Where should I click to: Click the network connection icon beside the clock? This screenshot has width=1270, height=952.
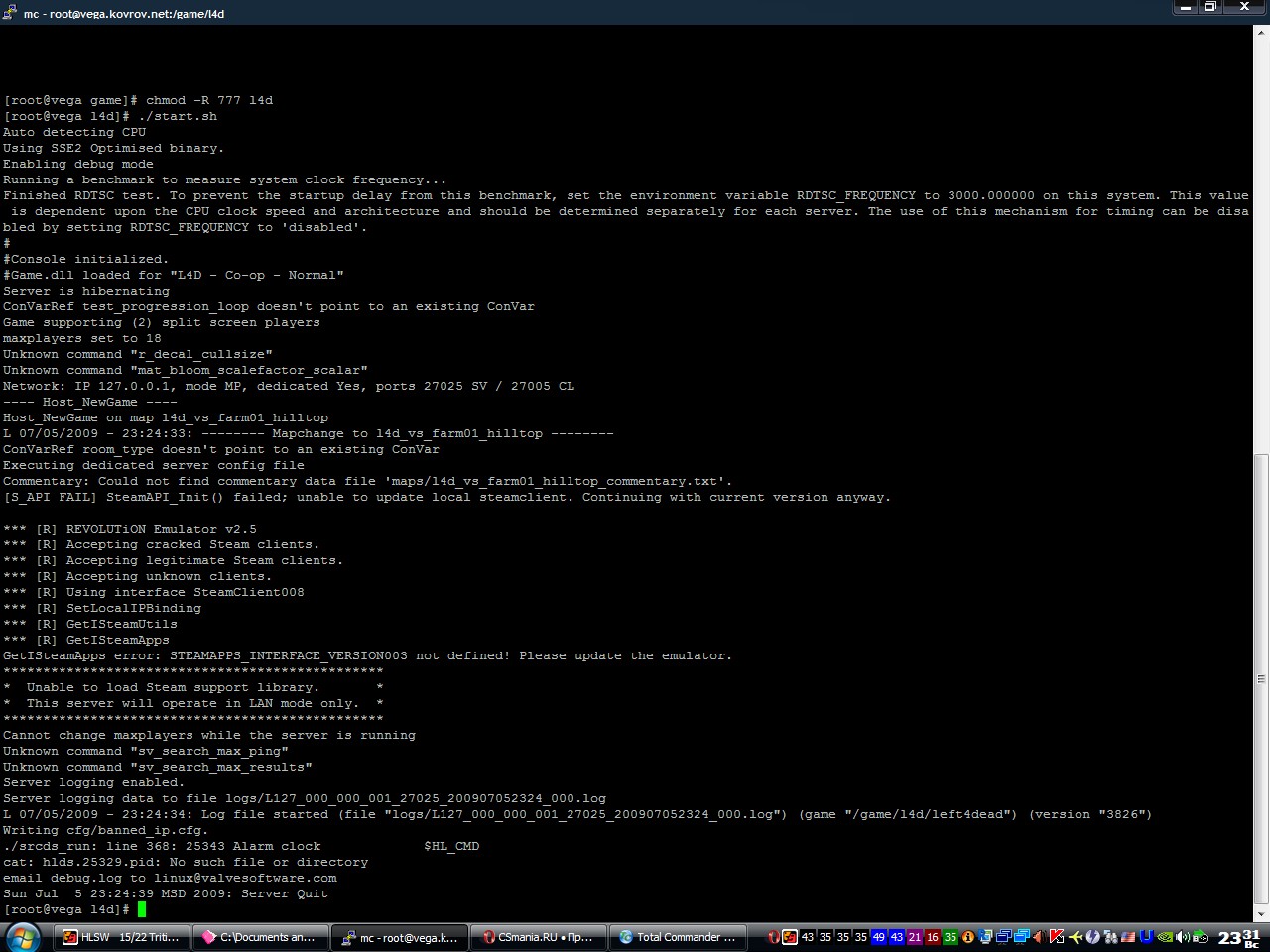1200,937
